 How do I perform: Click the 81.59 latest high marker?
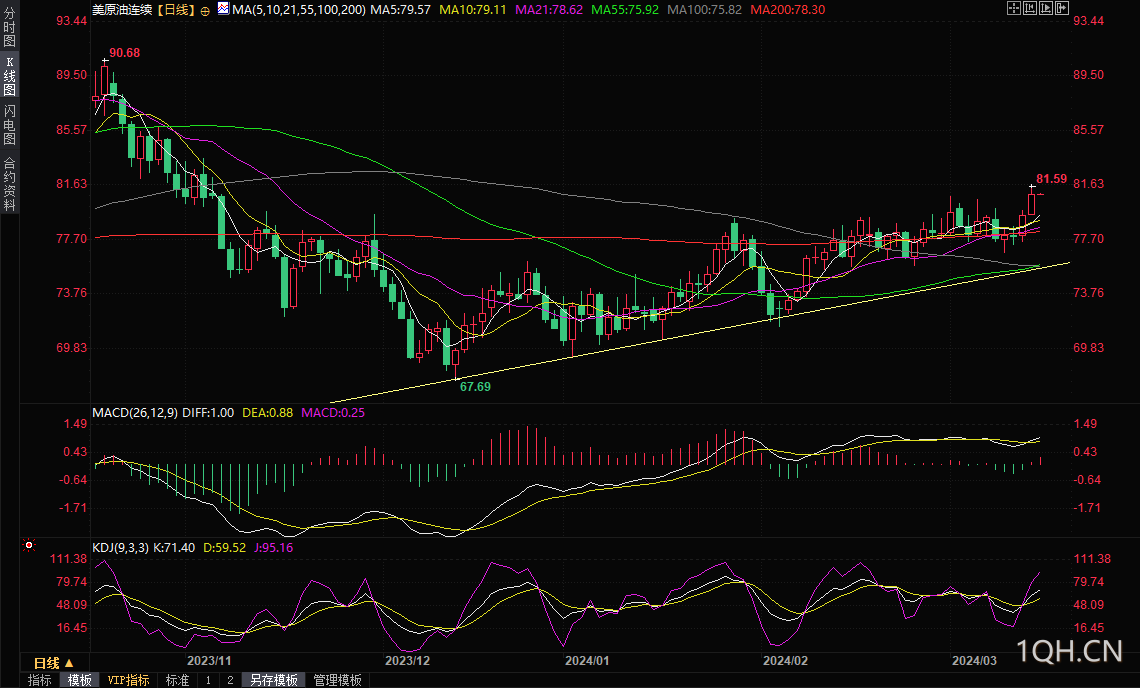click(1051, 179)
